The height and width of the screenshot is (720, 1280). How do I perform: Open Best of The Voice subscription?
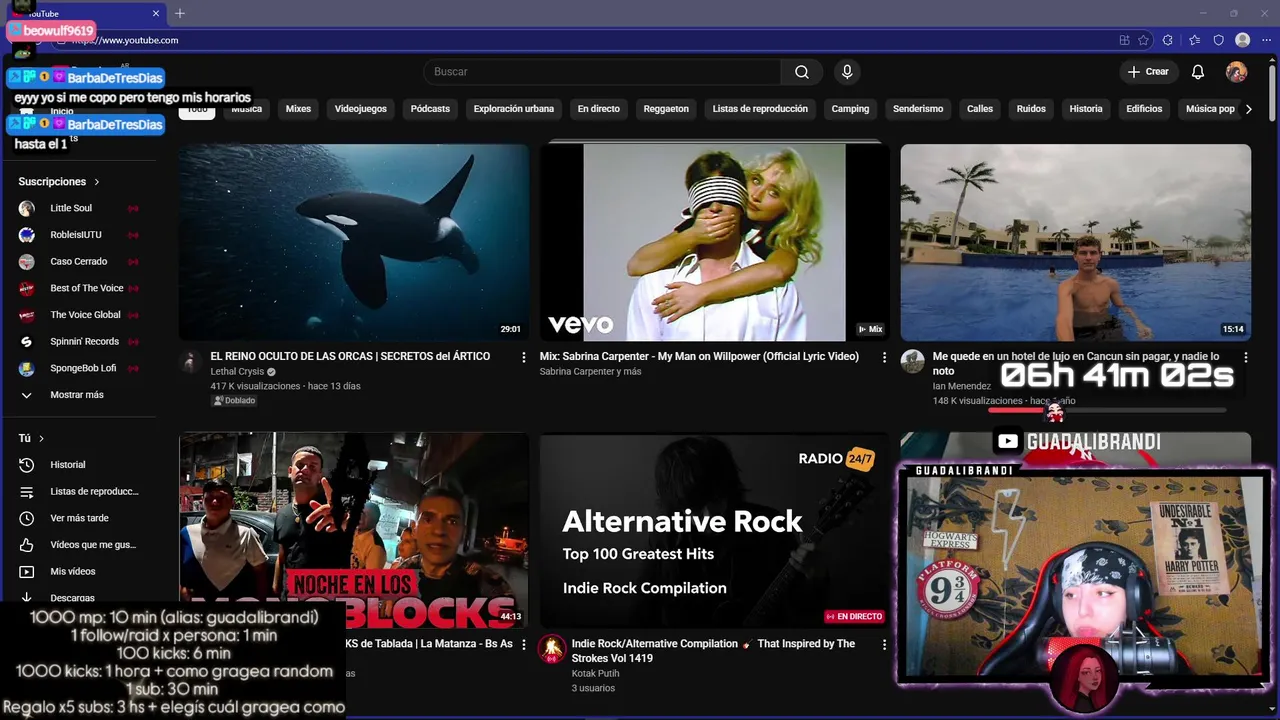pos(87,288)
